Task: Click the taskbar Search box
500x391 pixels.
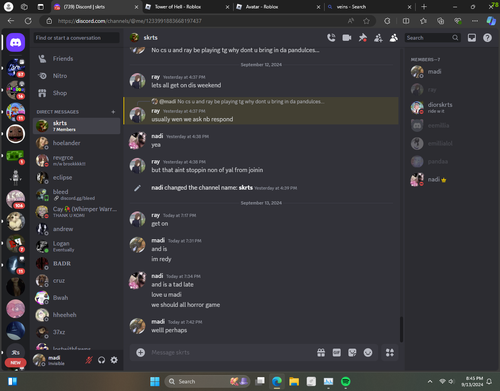Action: point(207,381)
